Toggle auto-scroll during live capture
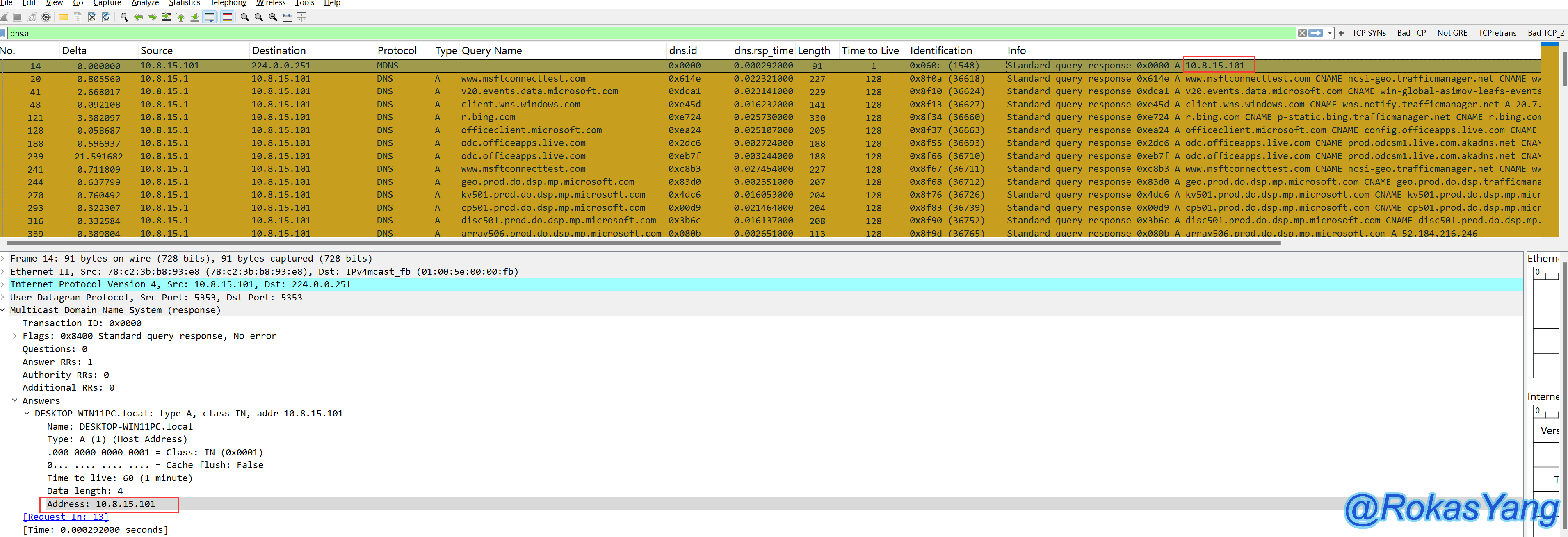Viewport: 1568px width, 537px height. click(x=210, y=17)
